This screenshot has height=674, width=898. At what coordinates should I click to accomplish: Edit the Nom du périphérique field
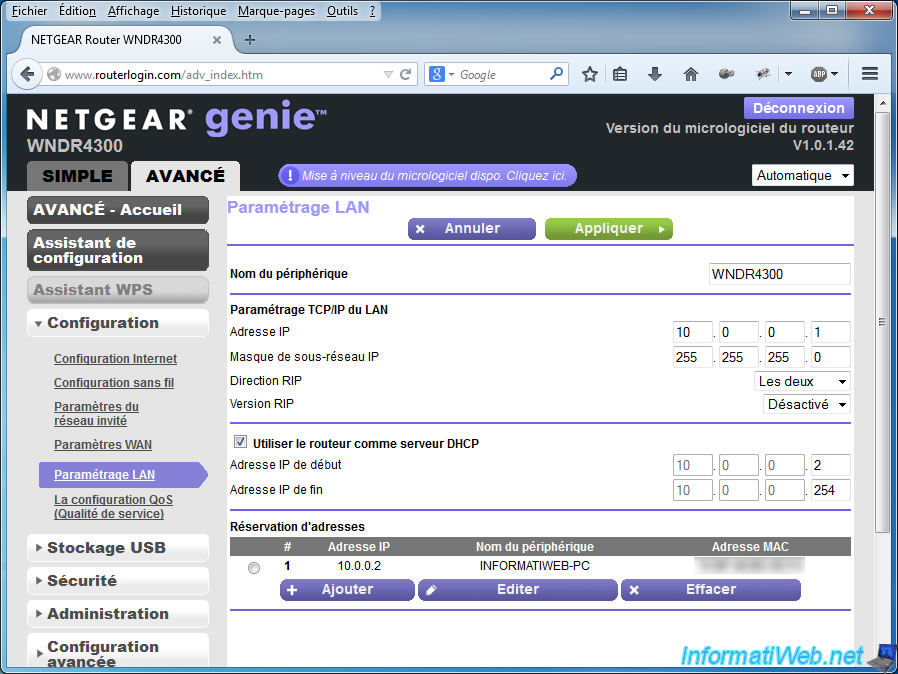coord(779,274)
